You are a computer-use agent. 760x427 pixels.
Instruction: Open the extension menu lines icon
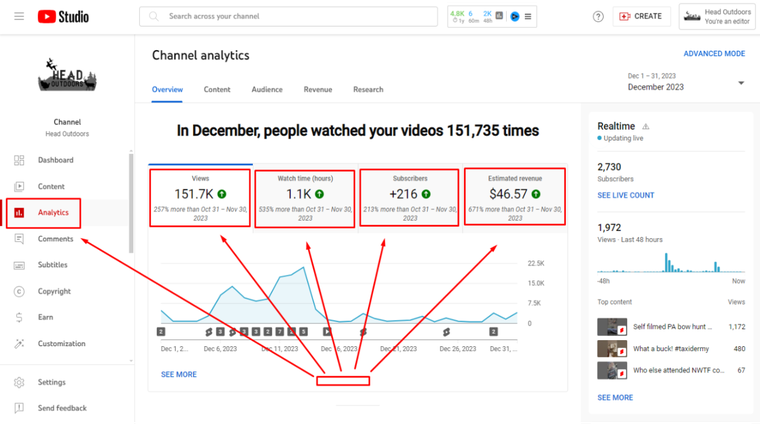(528, 16)
